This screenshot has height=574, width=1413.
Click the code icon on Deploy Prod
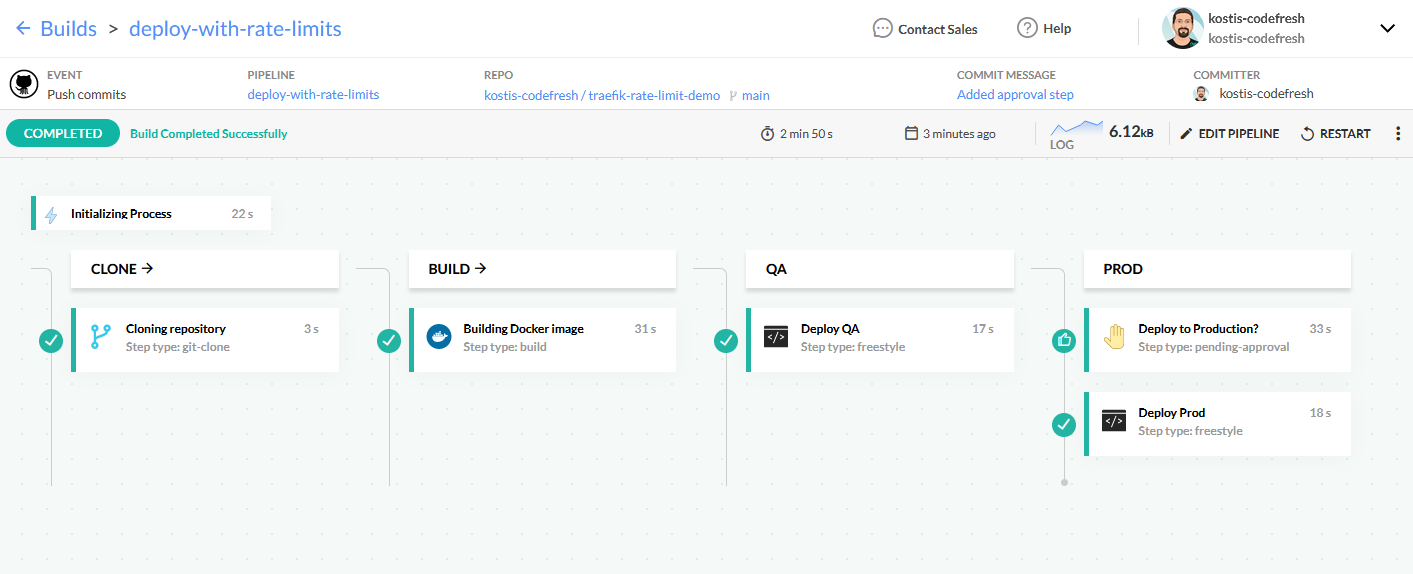pos(1114,421)
